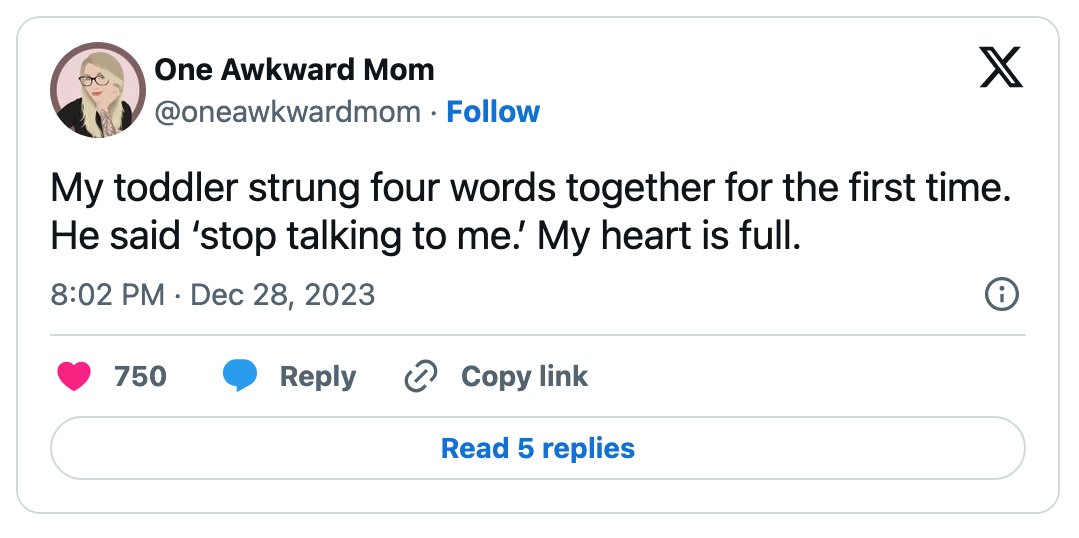Click the 8:02 PM time text
Image resolution: width=1079 pixels, height=538 pixels.
coord(107,295)
